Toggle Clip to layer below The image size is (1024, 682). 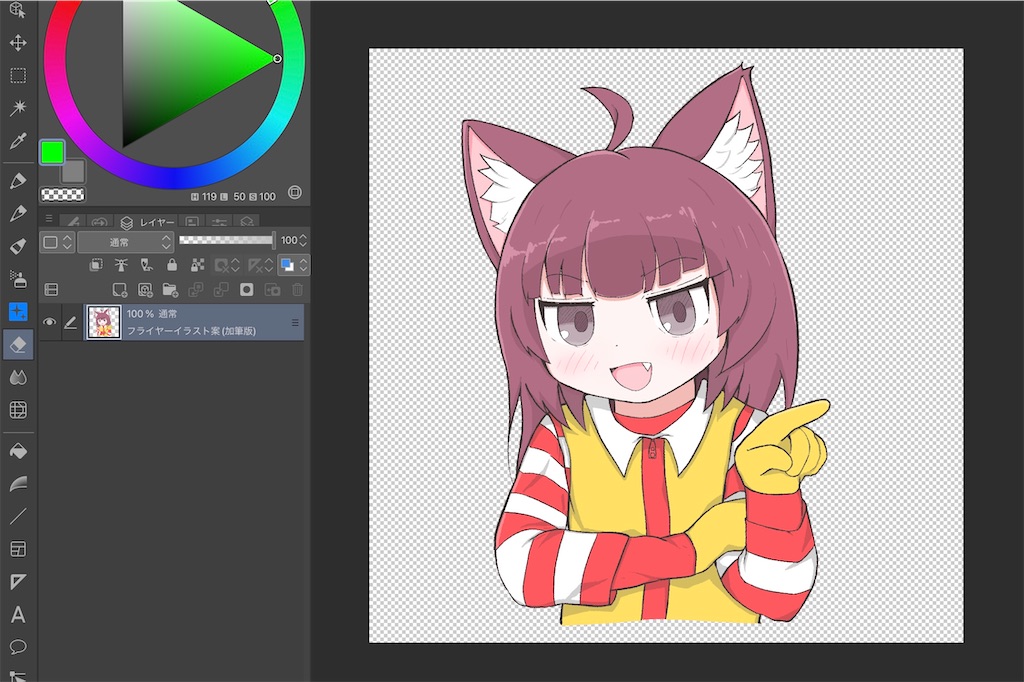click(96, 265)
